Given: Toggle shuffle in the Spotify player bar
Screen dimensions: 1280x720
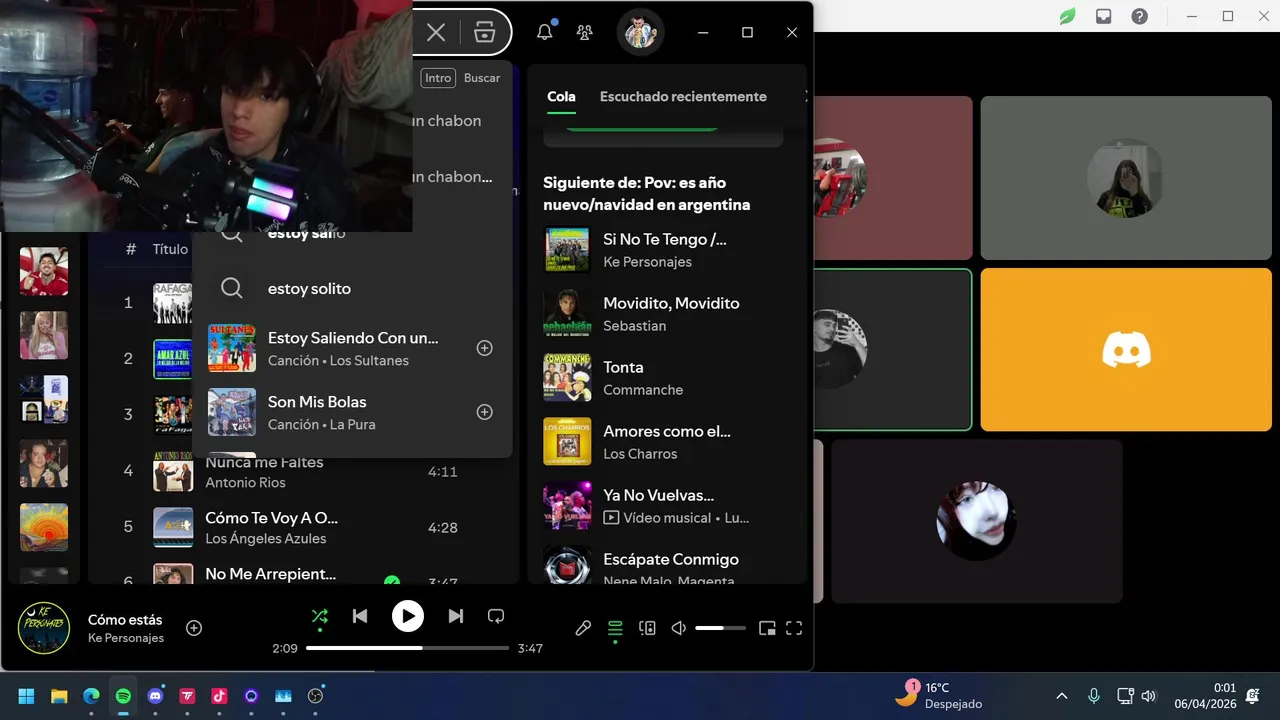Looking at the screenshot, I should [320, 616].
